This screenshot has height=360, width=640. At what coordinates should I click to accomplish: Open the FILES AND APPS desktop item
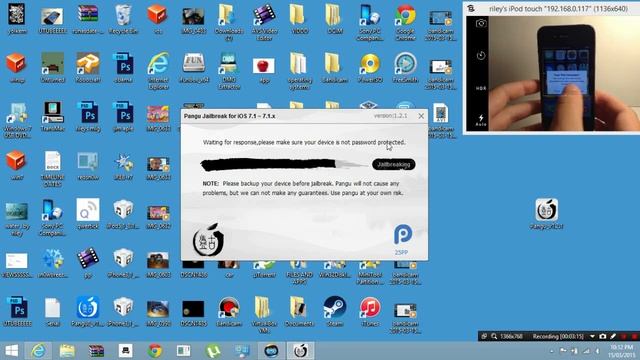pos(299,273)
